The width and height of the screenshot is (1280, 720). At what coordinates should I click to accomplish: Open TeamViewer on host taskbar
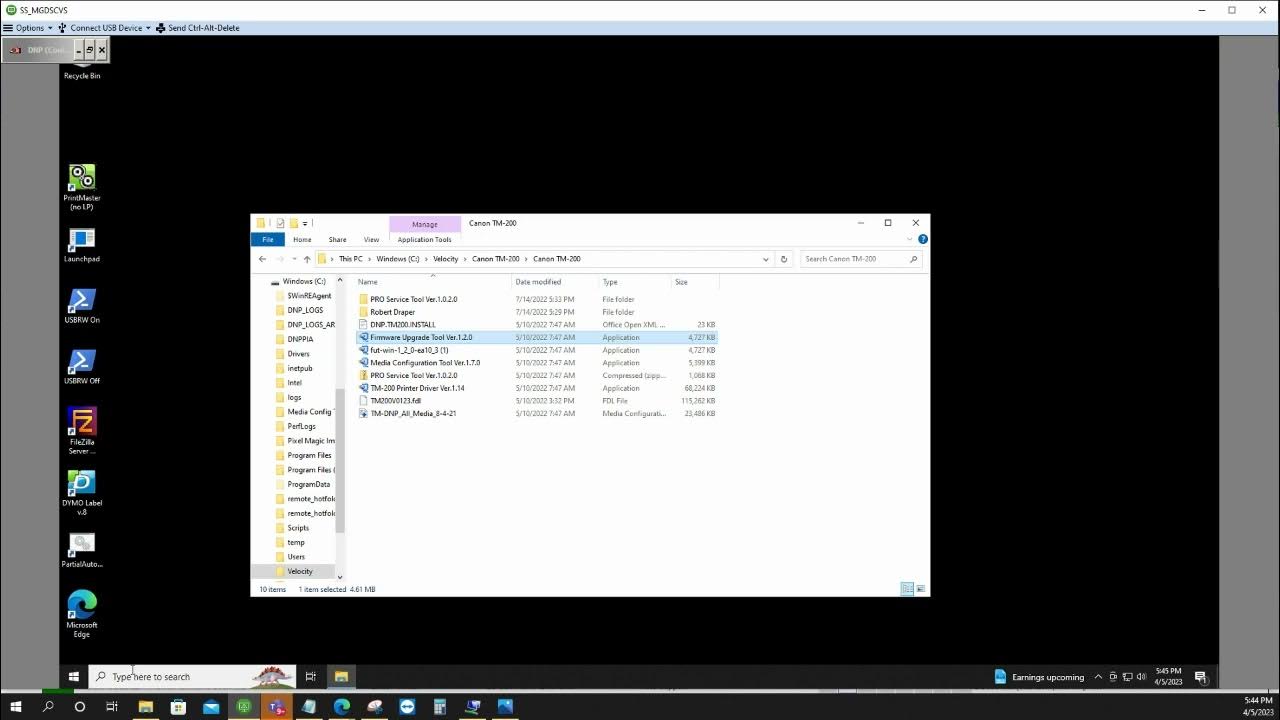[x=407, y=707]
